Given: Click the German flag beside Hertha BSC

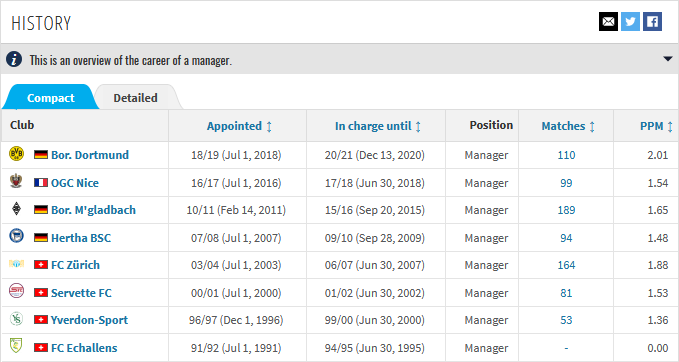Looking at the screenshot, I should [41, 238].
